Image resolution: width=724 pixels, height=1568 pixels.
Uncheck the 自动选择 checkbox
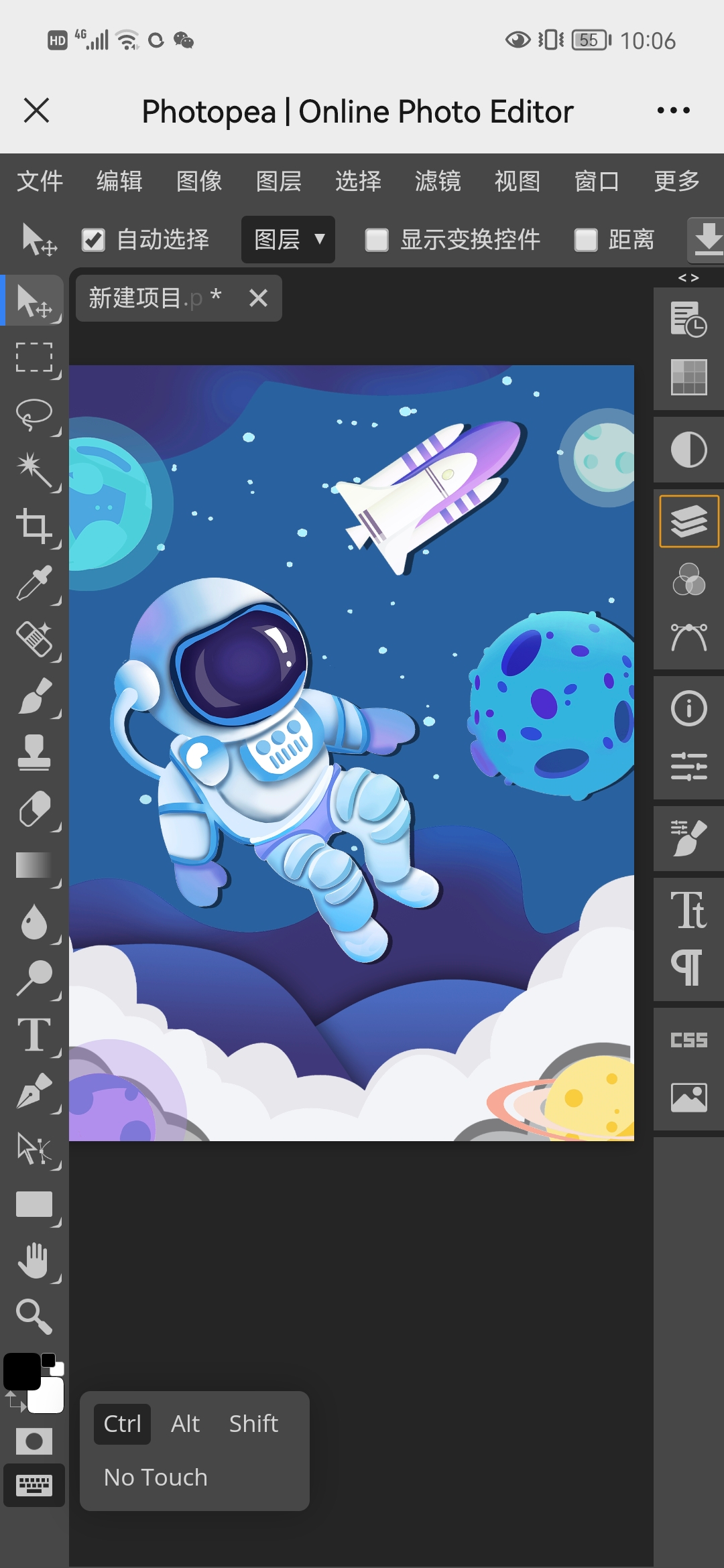pos(93,240)
